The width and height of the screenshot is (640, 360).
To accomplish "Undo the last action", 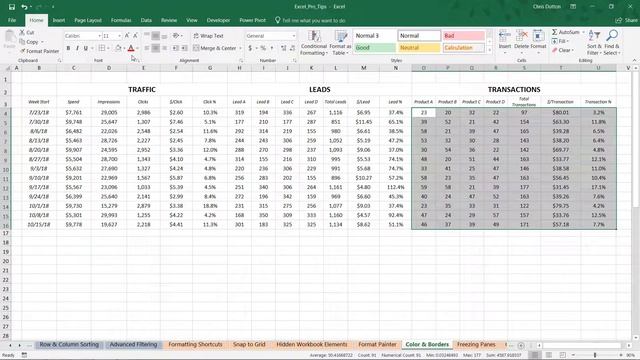I will (x=24, y=7).
